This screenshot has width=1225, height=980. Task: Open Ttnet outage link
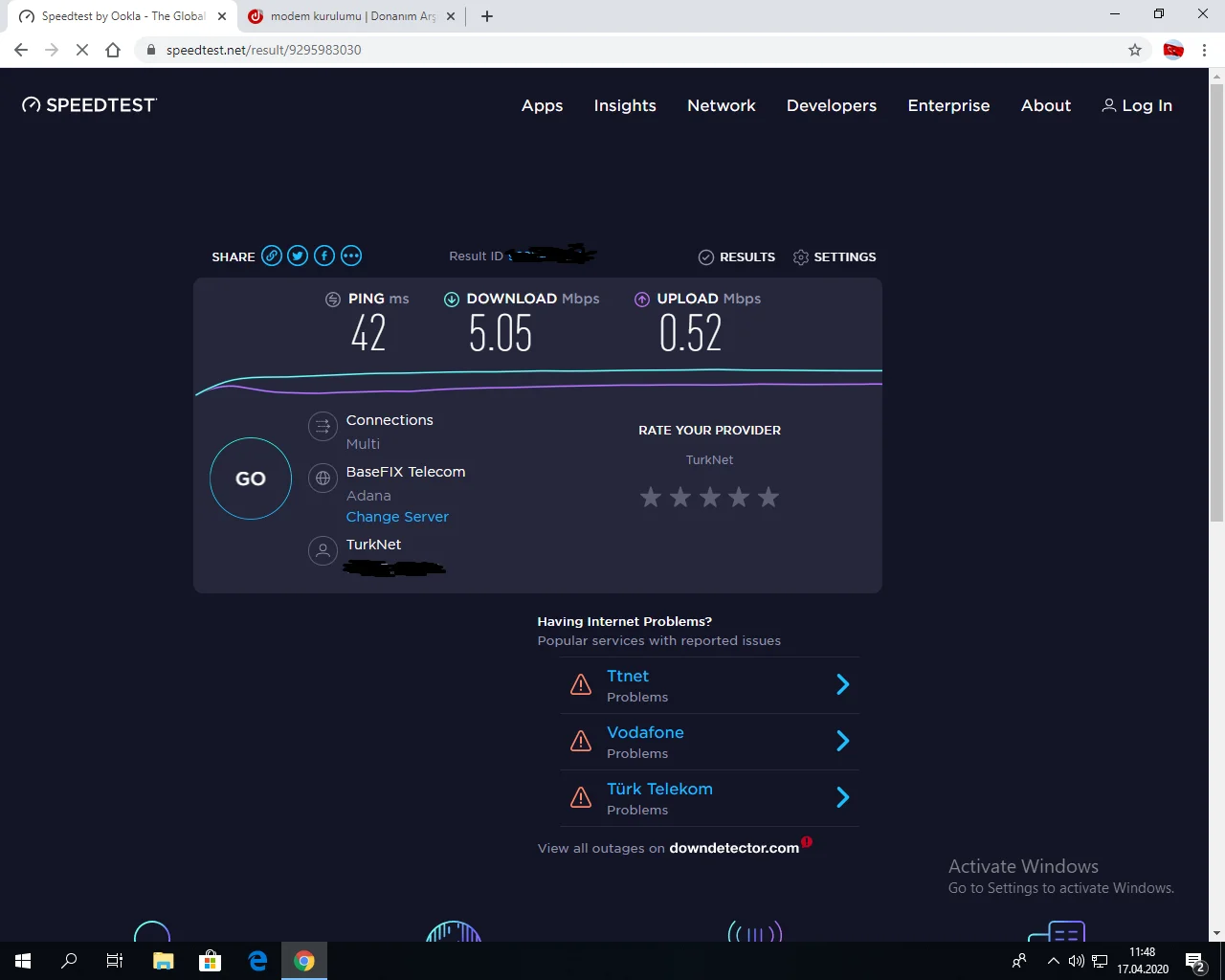point(628,676)
